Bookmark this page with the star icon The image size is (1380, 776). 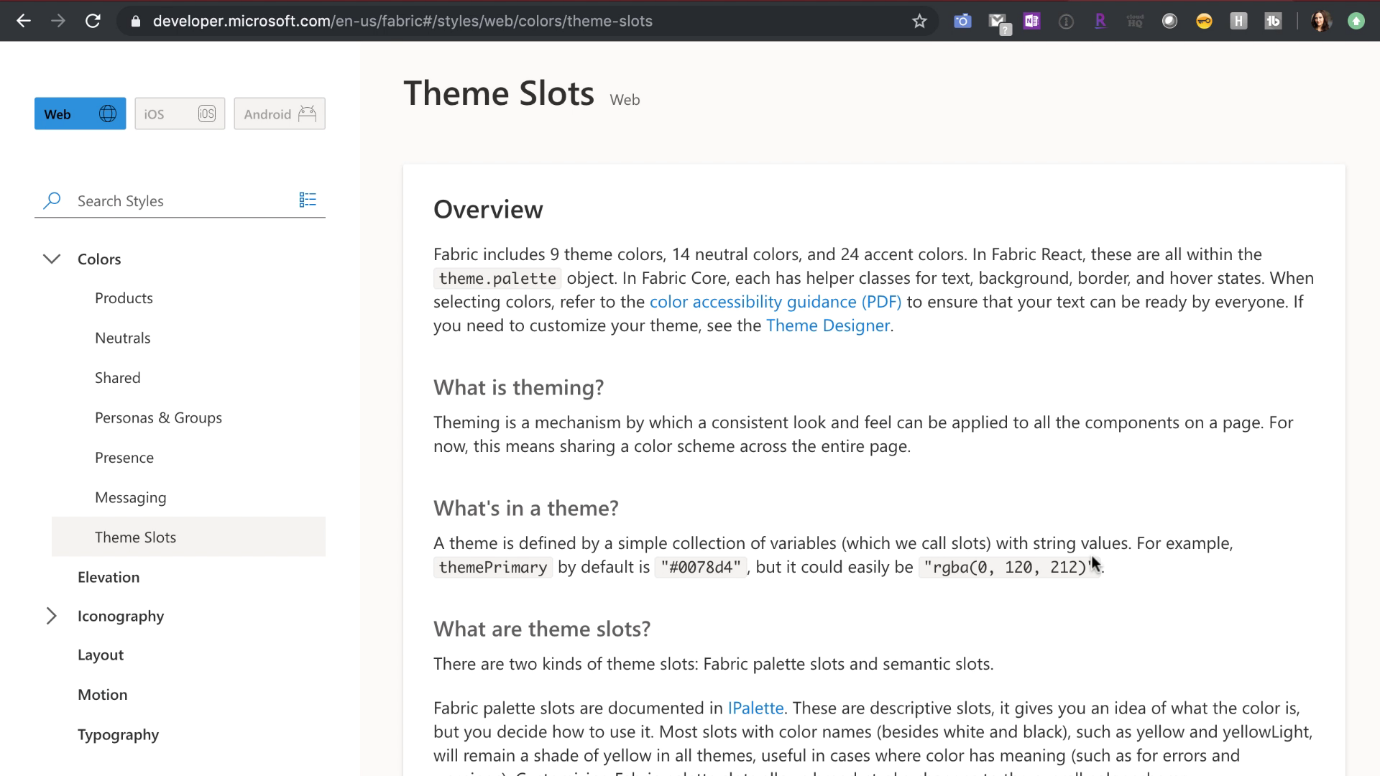pyautogui.click(x=920, y=21)
